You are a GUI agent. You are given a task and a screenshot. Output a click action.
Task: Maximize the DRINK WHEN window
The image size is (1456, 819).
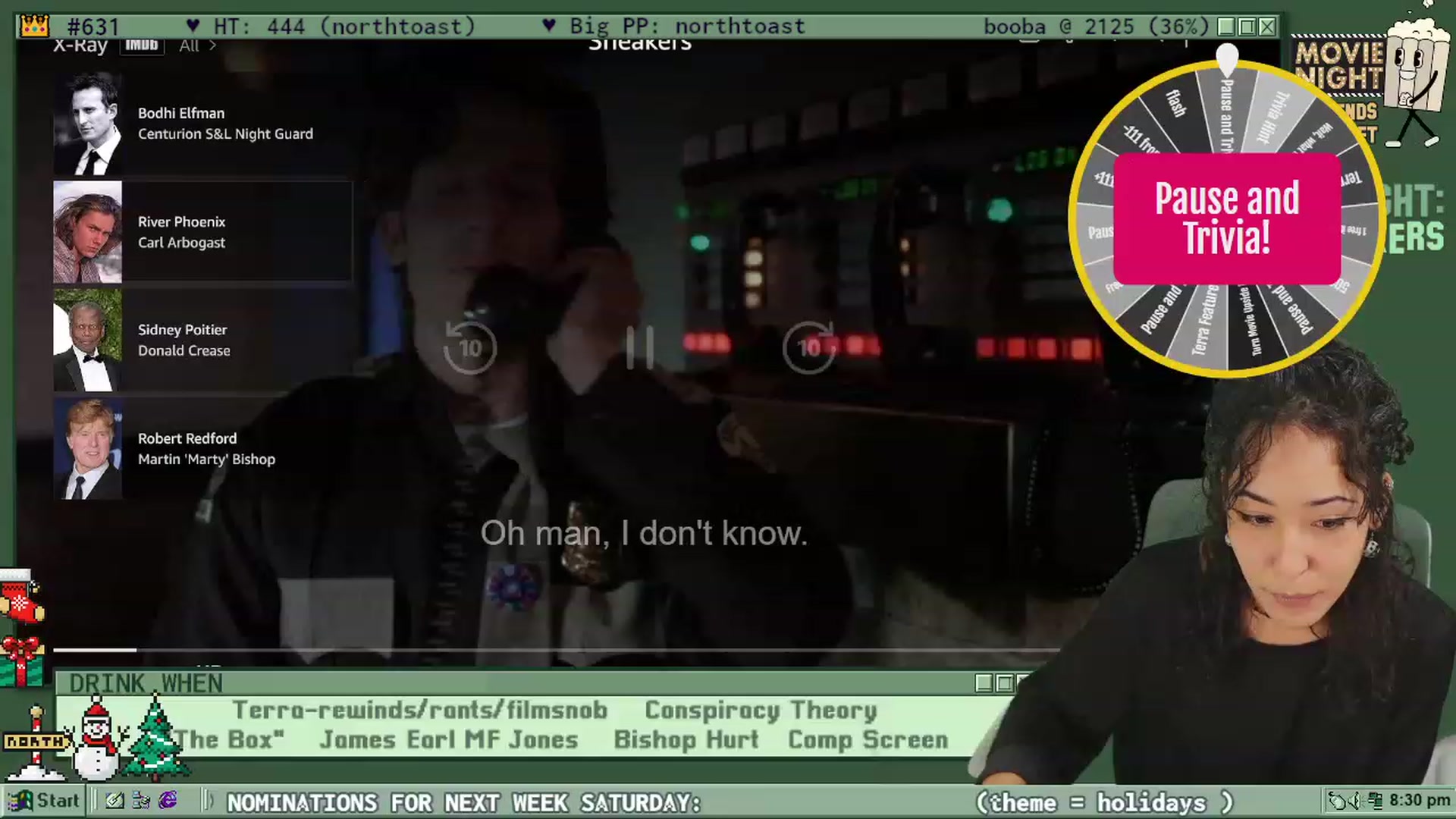pyautogui.click(x=1004, y=683)
